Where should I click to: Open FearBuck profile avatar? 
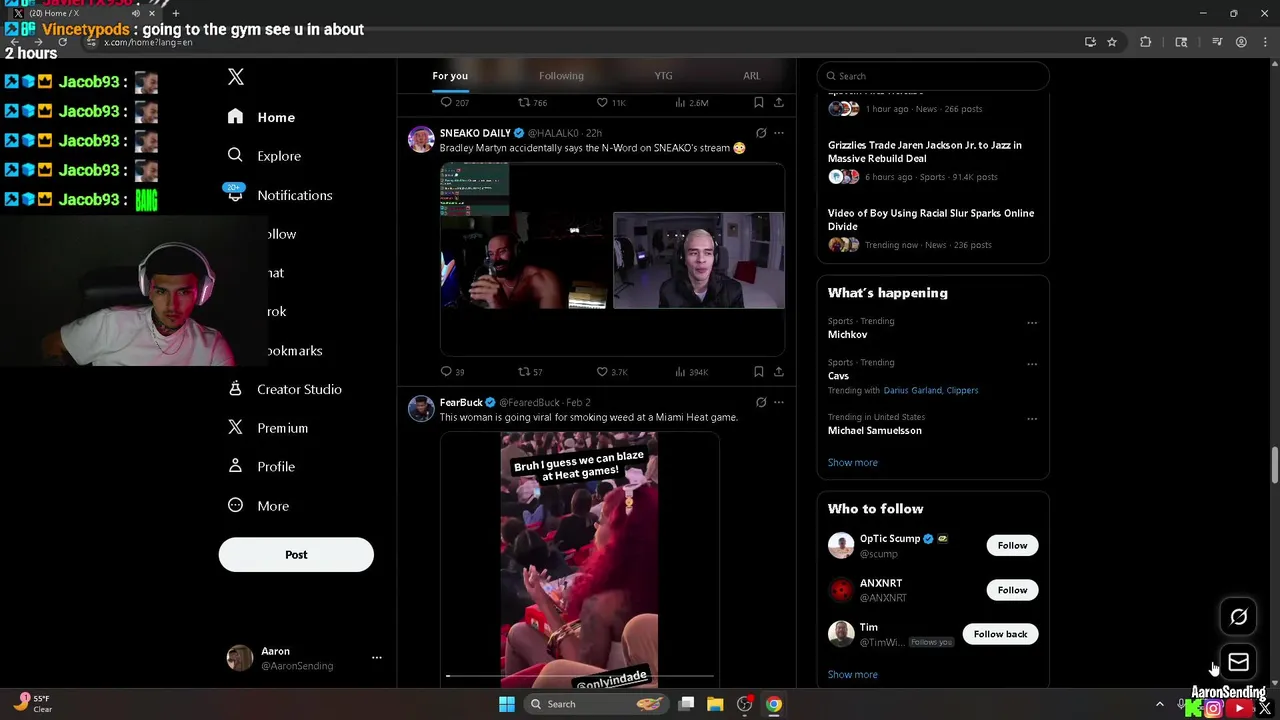tap(421, 408)
